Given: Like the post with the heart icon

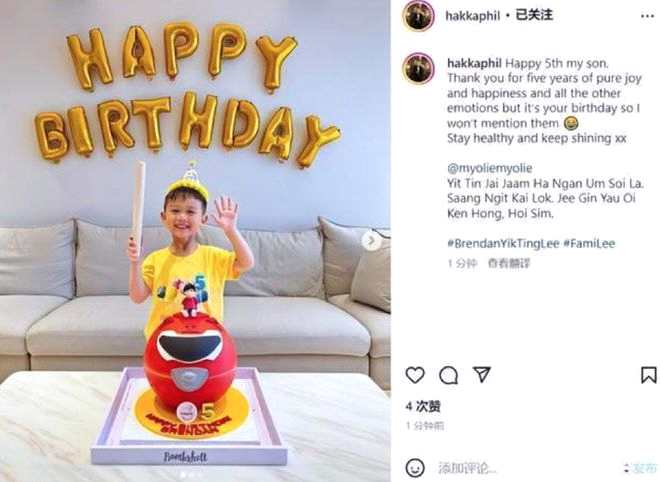Looking at the screenshot, I should pyautogui.click(x=415, y=375).
